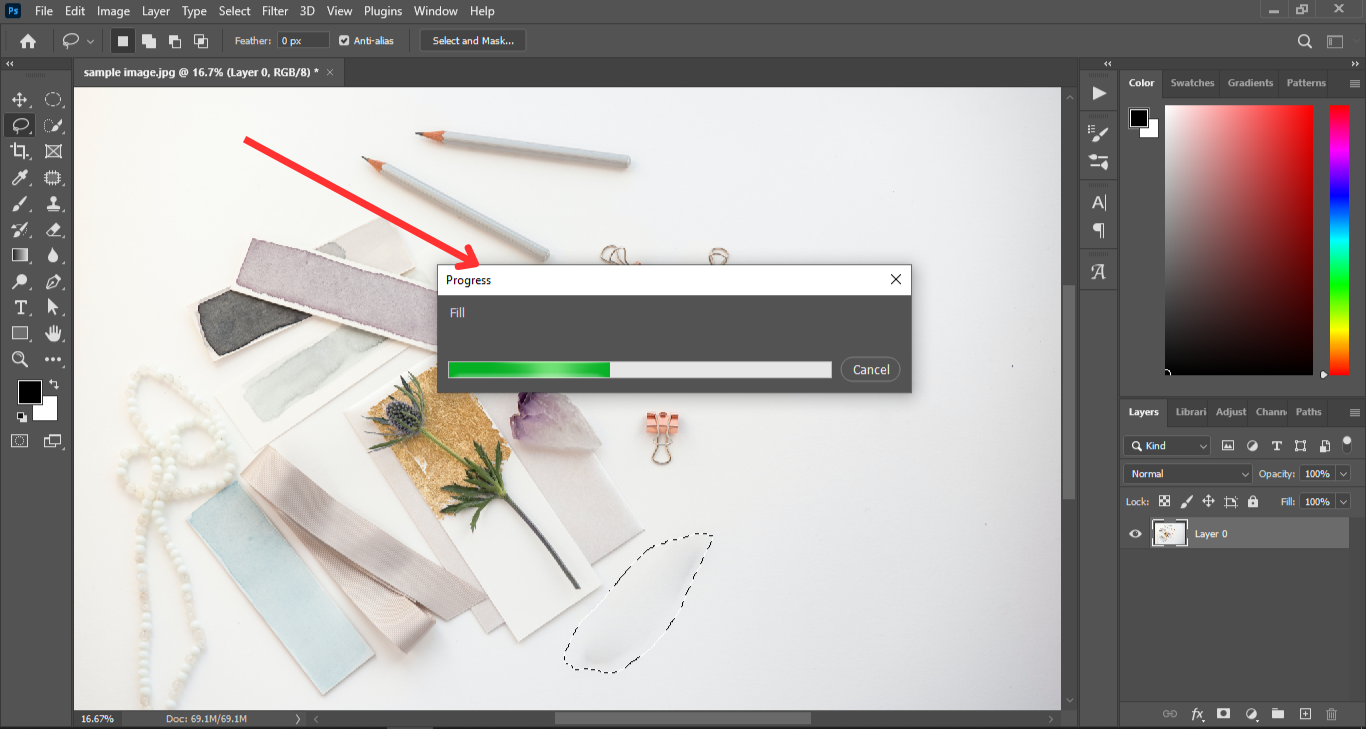Click the Select and Mask button
The width and height of the screenshot is (1366, 729).
point(473,41)
